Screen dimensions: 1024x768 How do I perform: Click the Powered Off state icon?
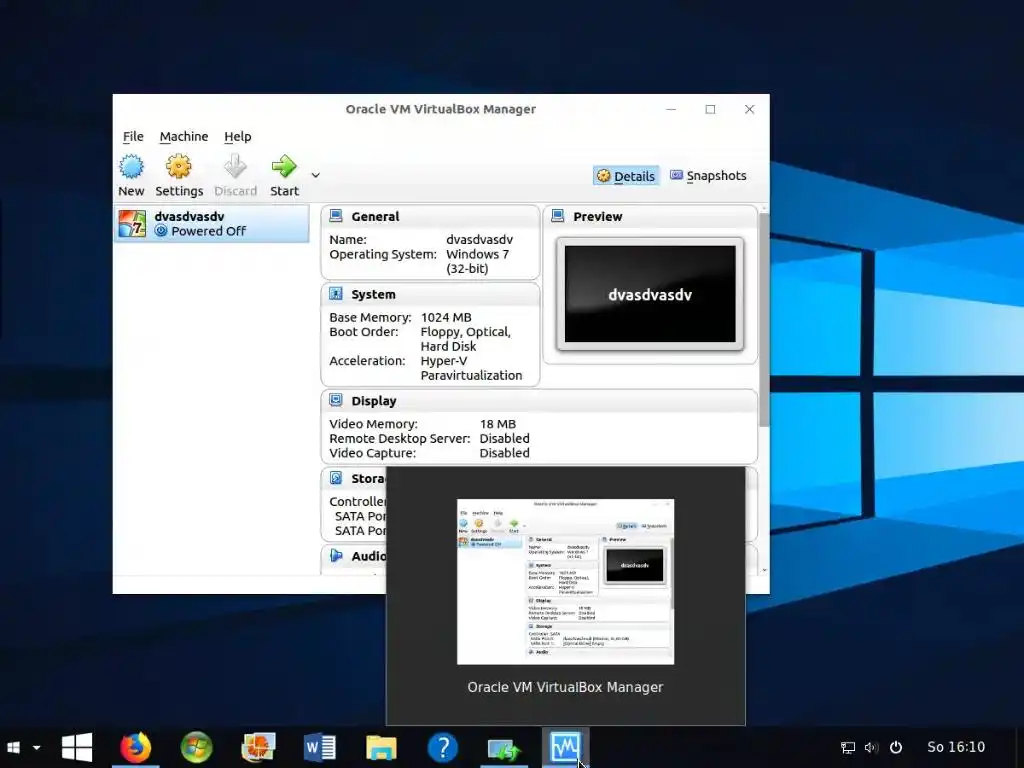[161, 231]
